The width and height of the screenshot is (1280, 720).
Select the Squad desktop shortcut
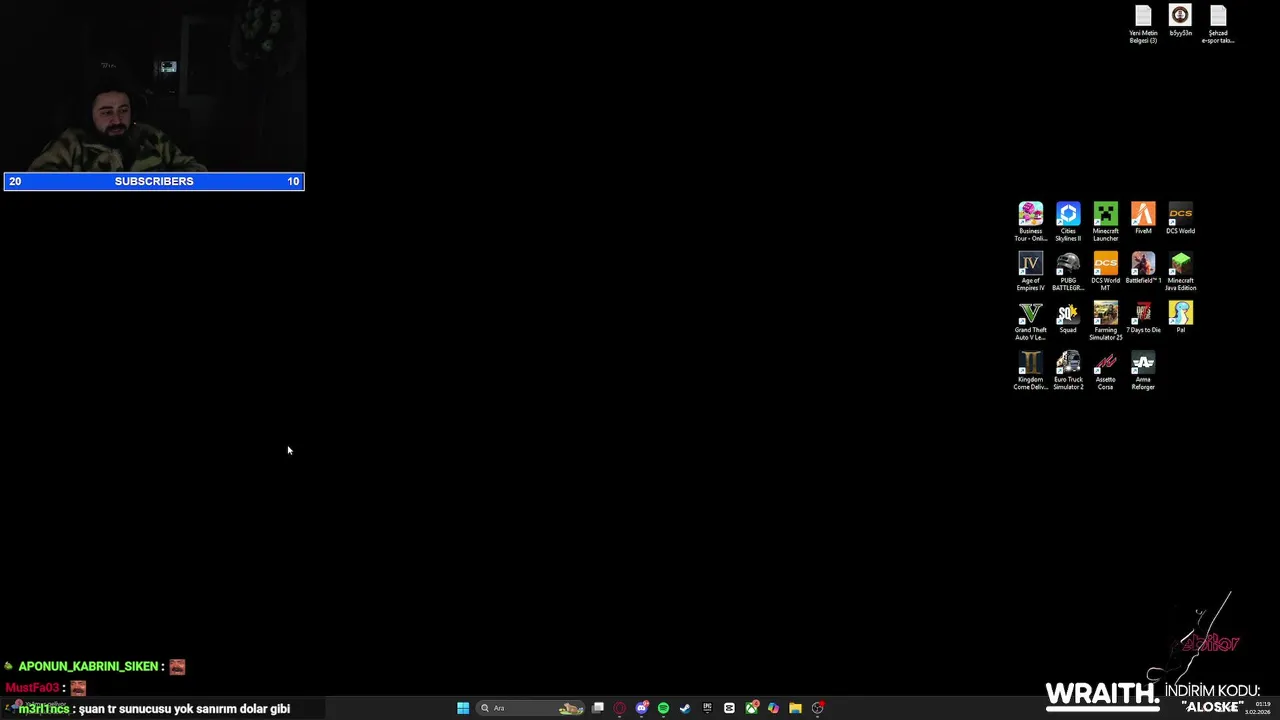pos(1068,318)
